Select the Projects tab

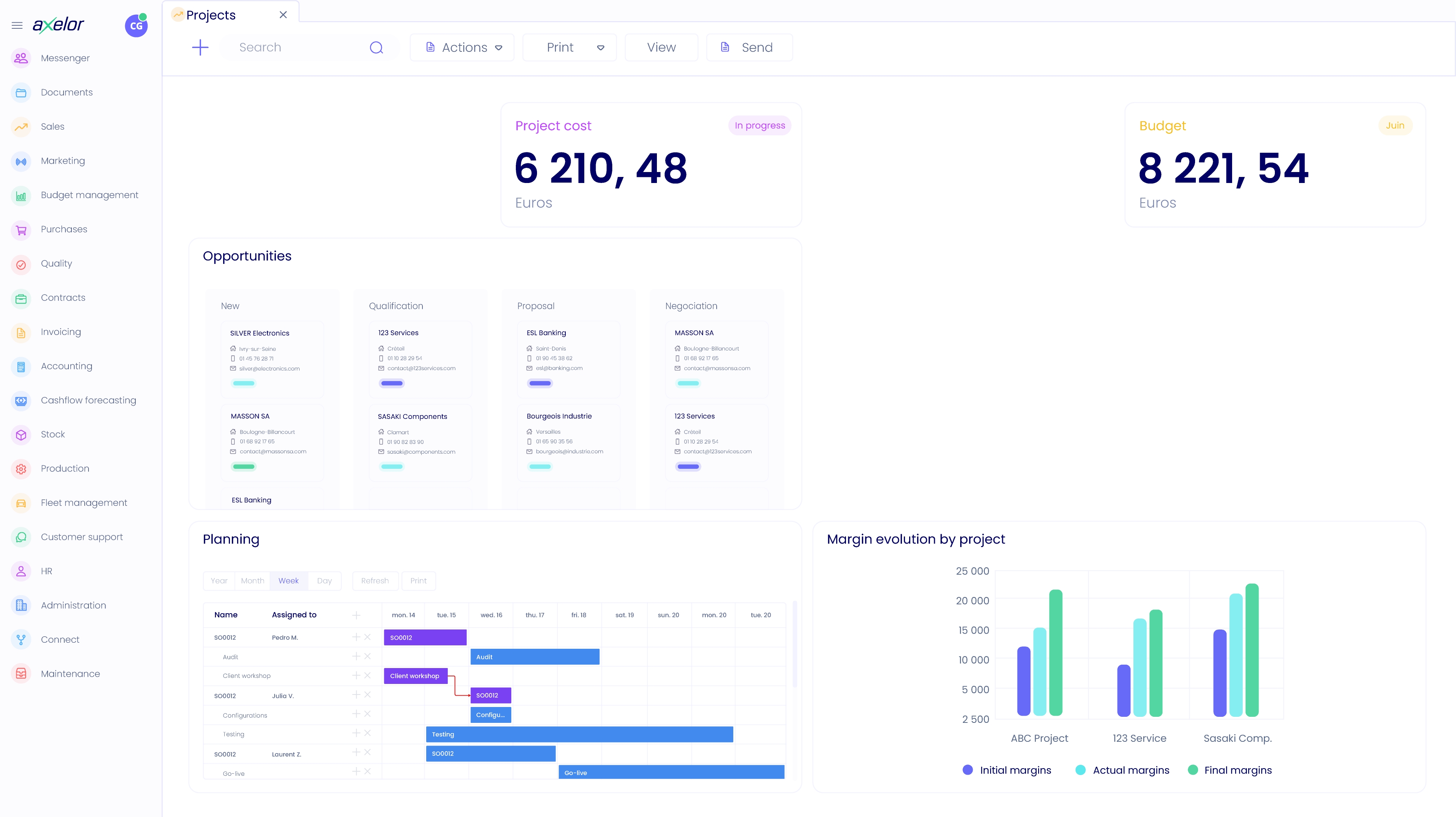(211, 15)
